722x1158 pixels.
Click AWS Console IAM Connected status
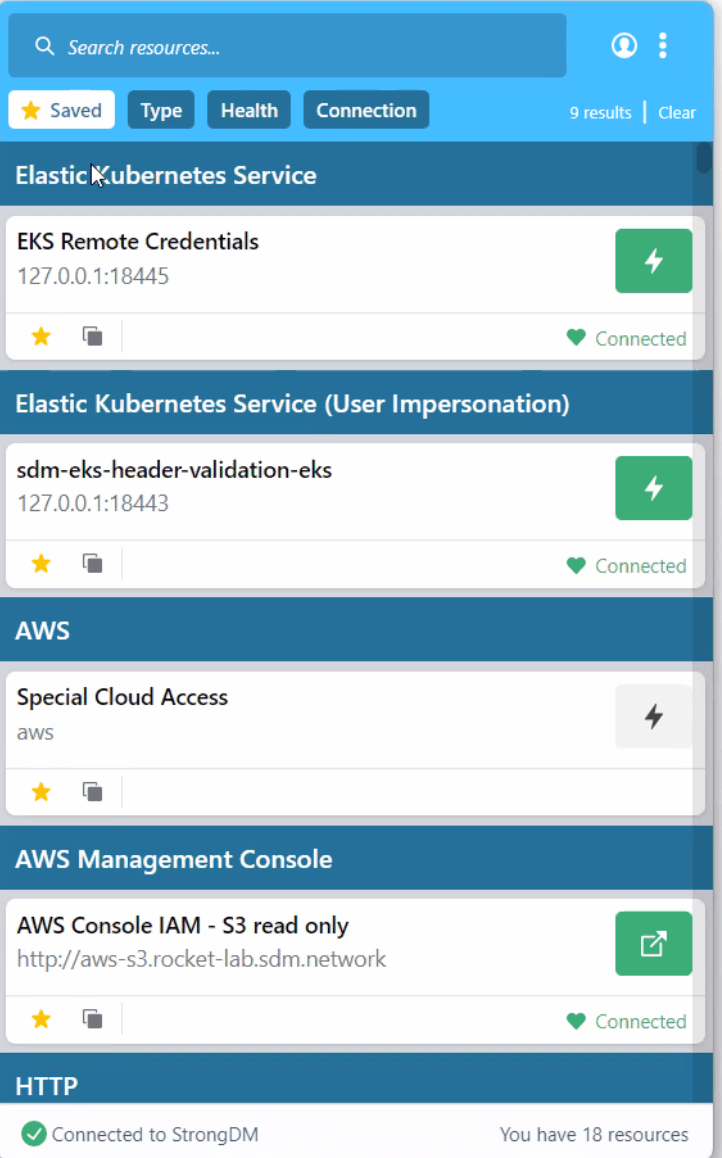point(627,1021)
